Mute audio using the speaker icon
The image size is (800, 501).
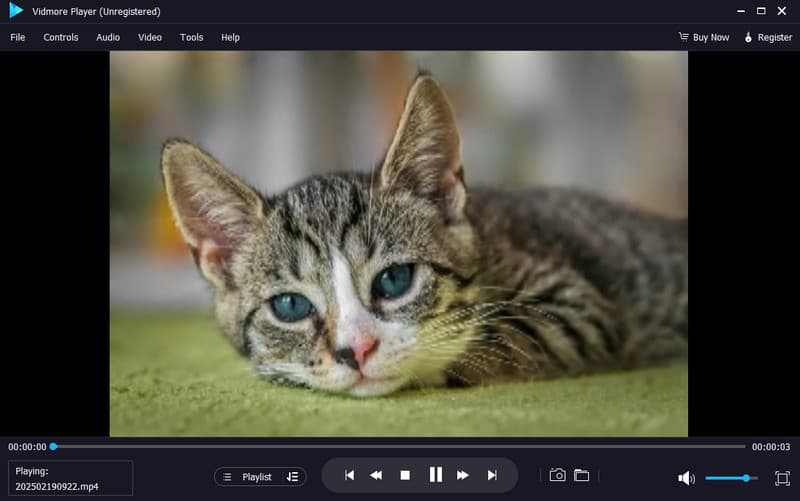[x=686, y=478]
